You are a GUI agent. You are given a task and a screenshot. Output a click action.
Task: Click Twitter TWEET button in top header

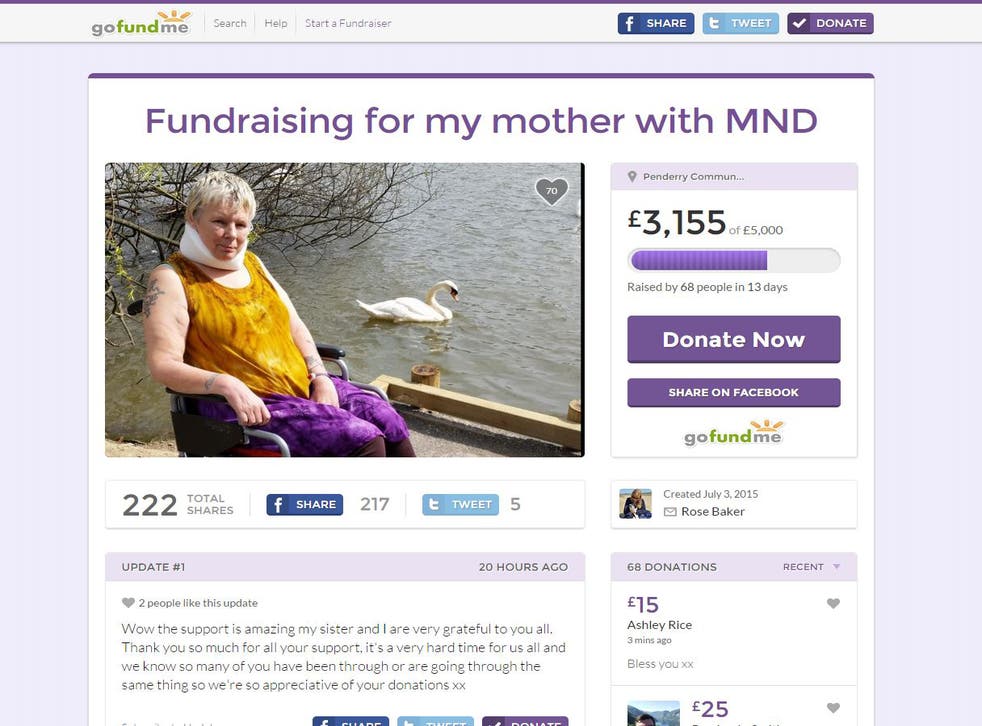point(740,23)
